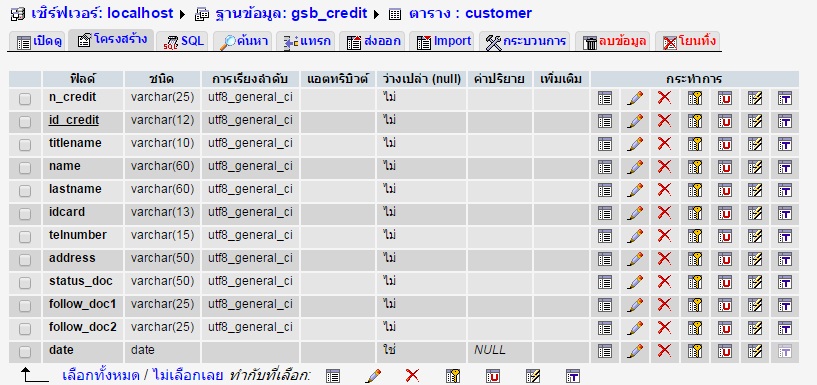The image size is (817, 385).
Task: Add unique index icon for name row
Action: pyautogui.click(x=724, y=167)
